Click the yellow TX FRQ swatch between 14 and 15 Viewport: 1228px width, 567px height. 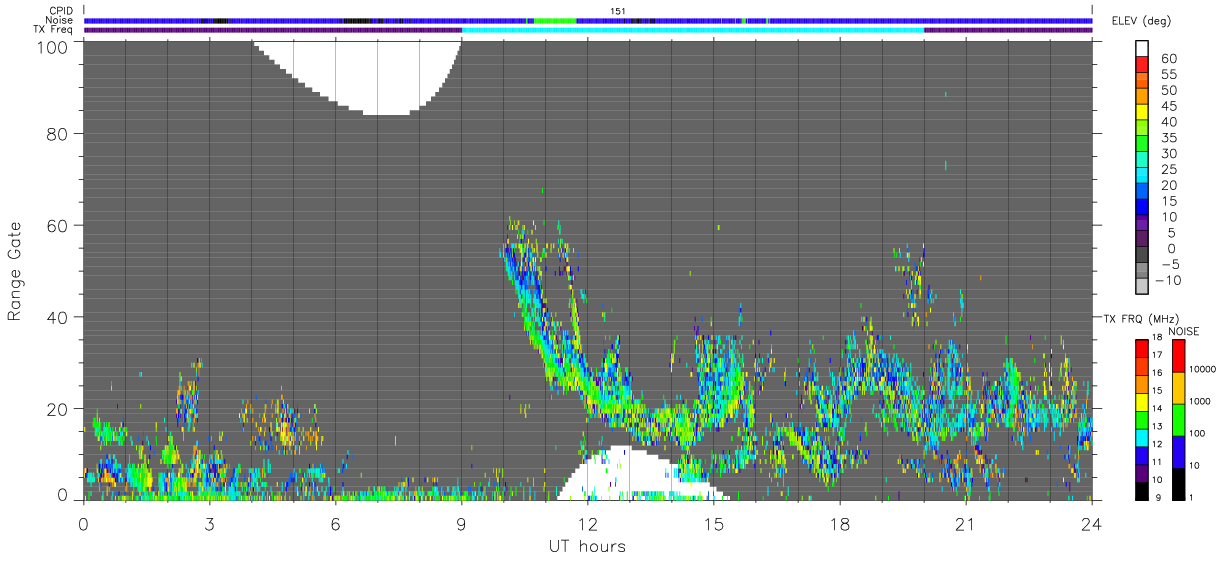(x=1142, y=401)
